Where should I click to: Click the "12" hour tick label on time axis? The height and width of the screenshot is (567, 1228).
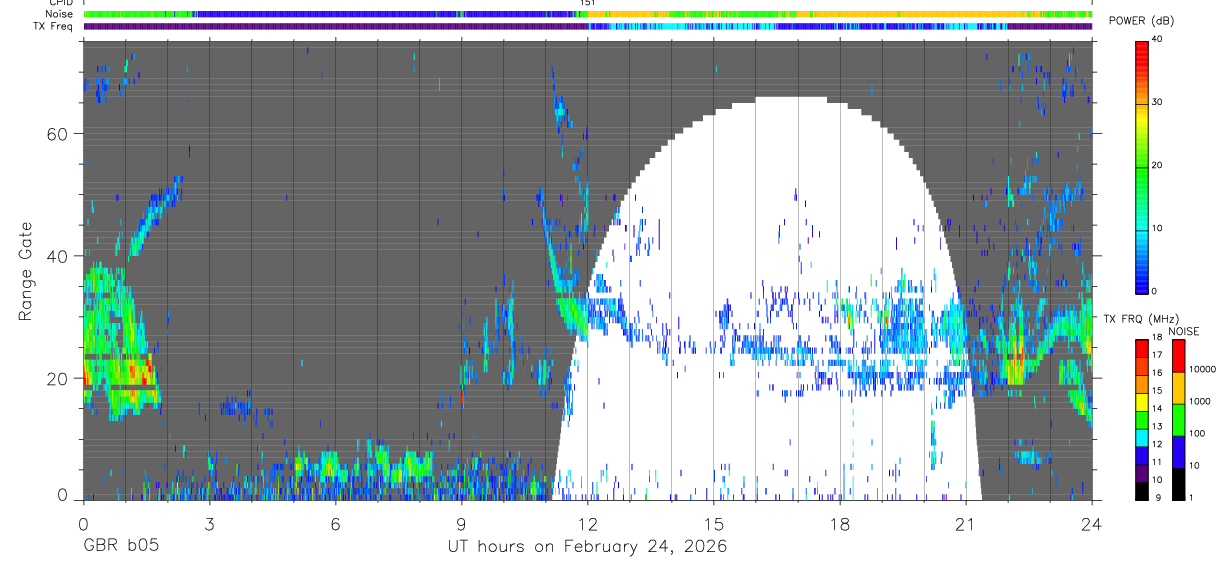[587, 523]
